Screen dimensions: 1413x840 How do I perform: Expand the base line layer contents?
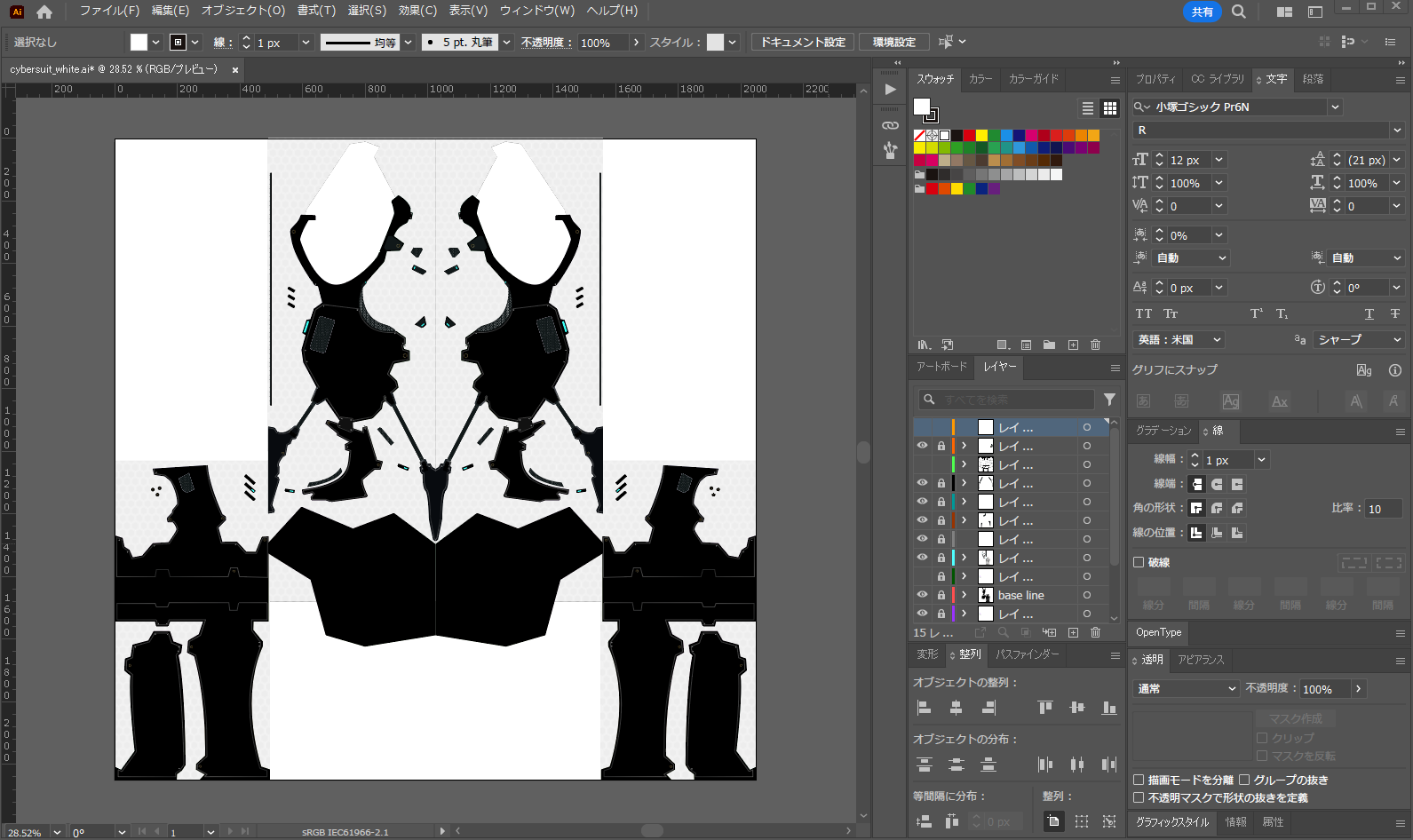pyautogui.click(x=964, y=595)
